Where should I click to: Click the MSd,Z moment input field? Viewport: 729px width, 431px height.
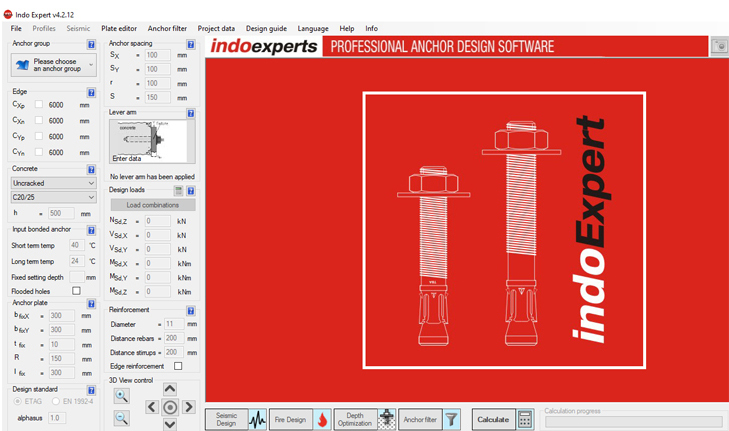[x=158, y=292]
